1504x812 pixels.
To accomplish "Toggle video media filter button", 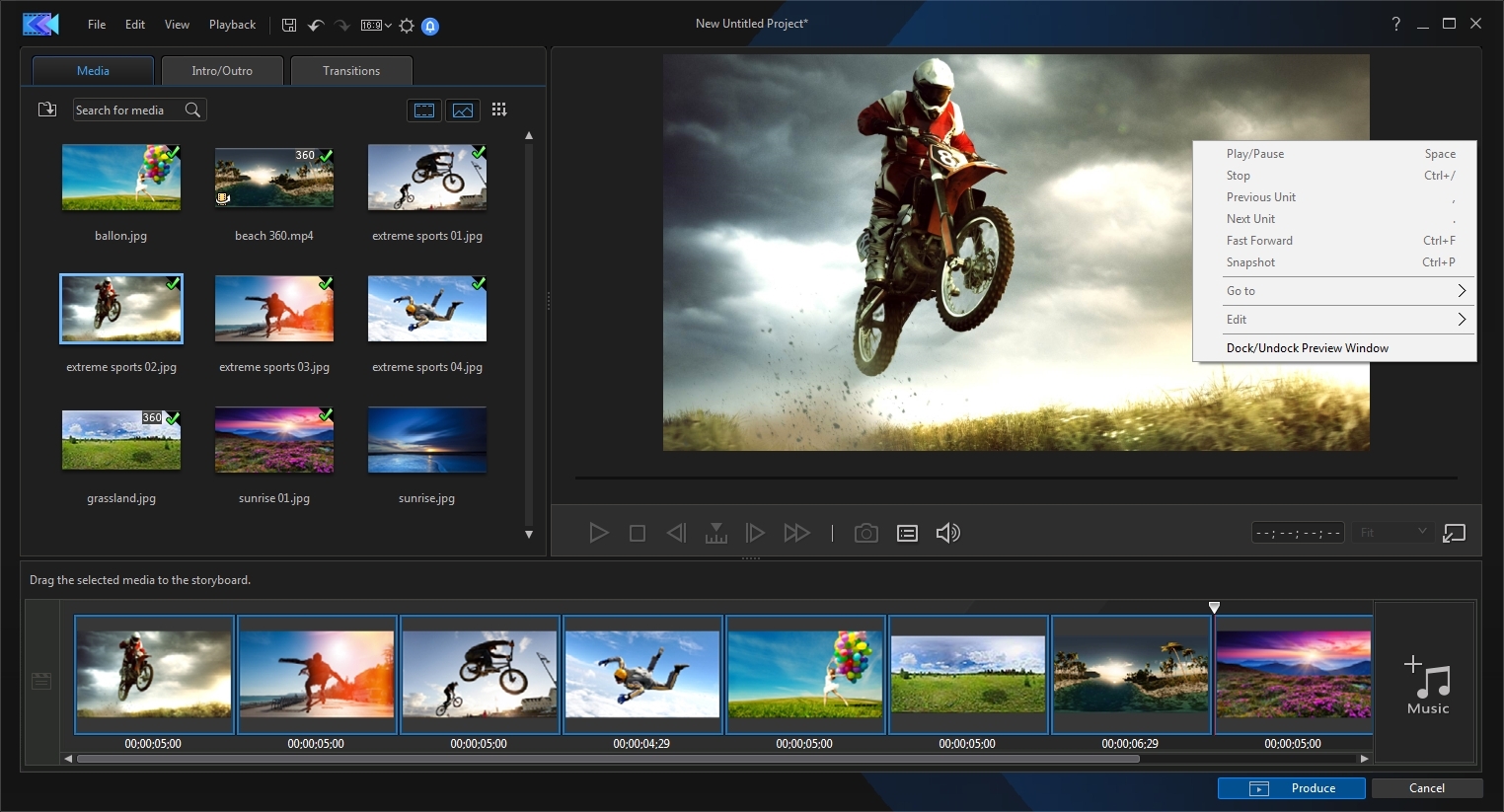I will point(424,111).
